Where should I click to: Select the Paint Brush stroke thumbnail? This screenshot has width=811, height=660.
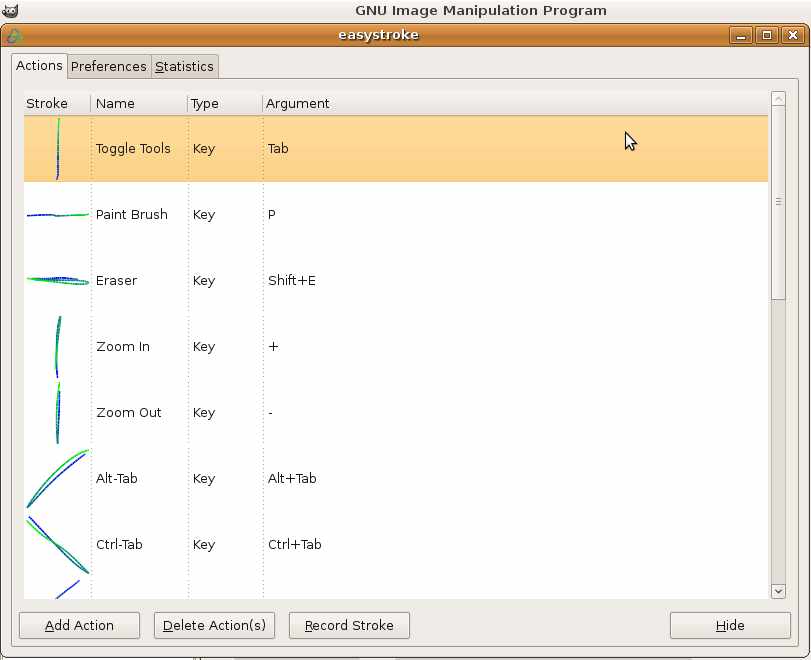tap(57, 215)
